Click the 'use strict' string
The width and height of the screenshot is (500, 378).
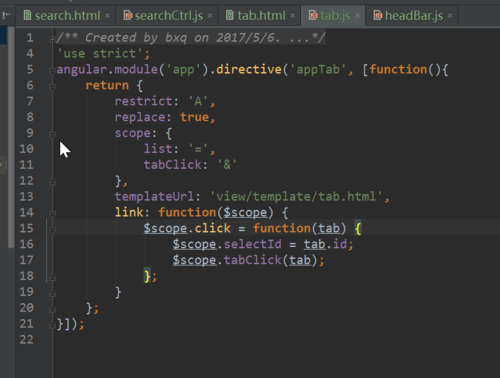click(100, 53)
